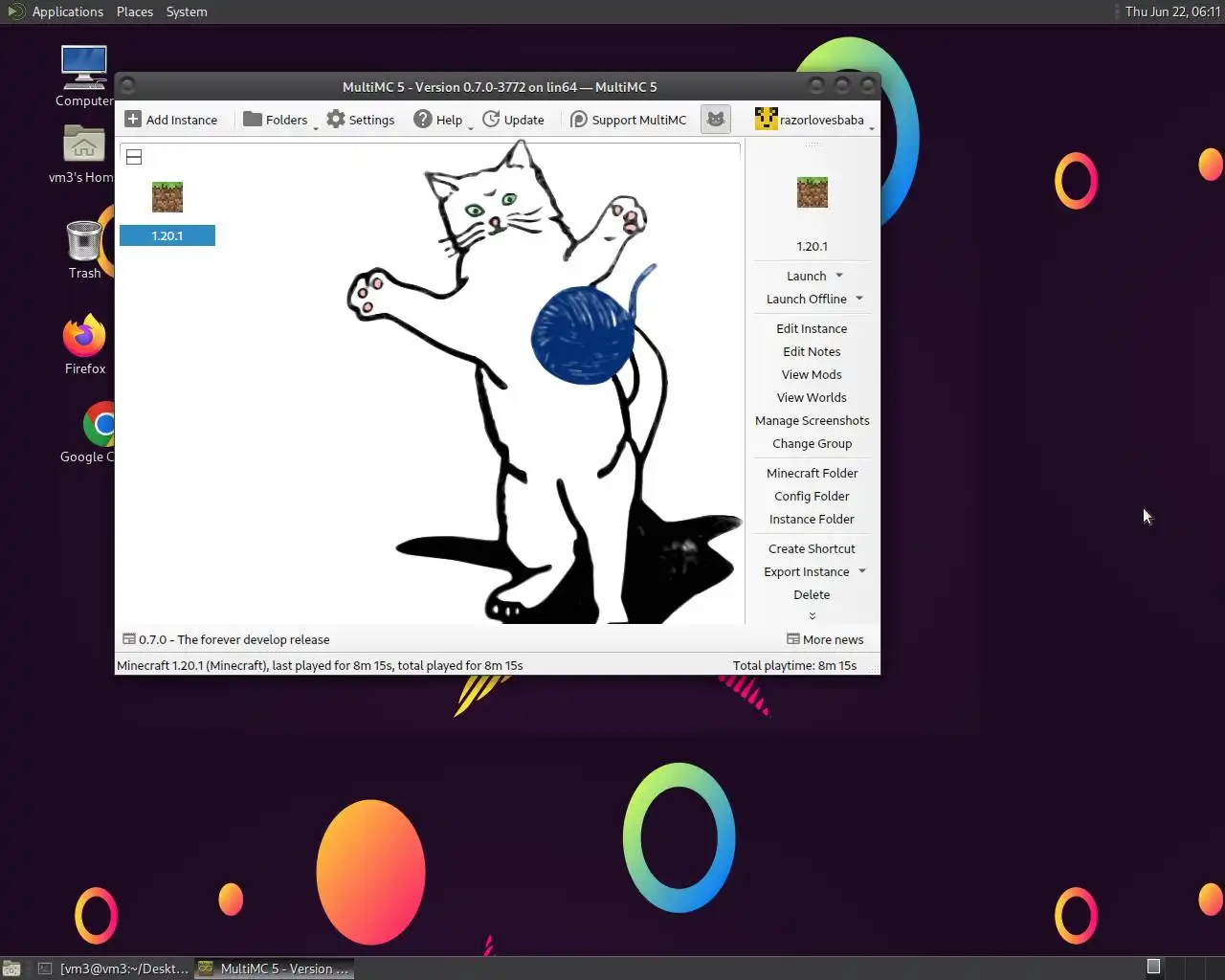The height and width of the screenshot is (980, 1225).
Task: Click Export Instance
Action: click(x=806, y=571)
